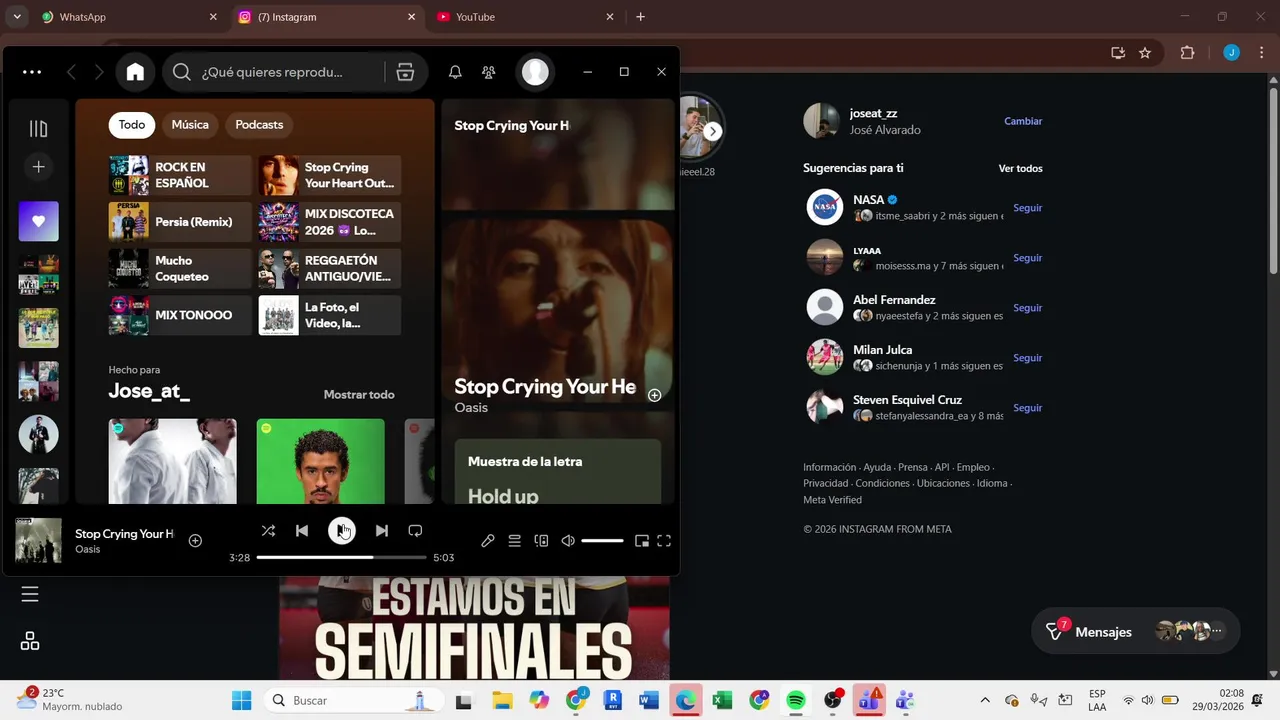The height and width of the screenshot is (720, 1280).
Task: Open Spotify notifications bell
Action: point(455,72)
